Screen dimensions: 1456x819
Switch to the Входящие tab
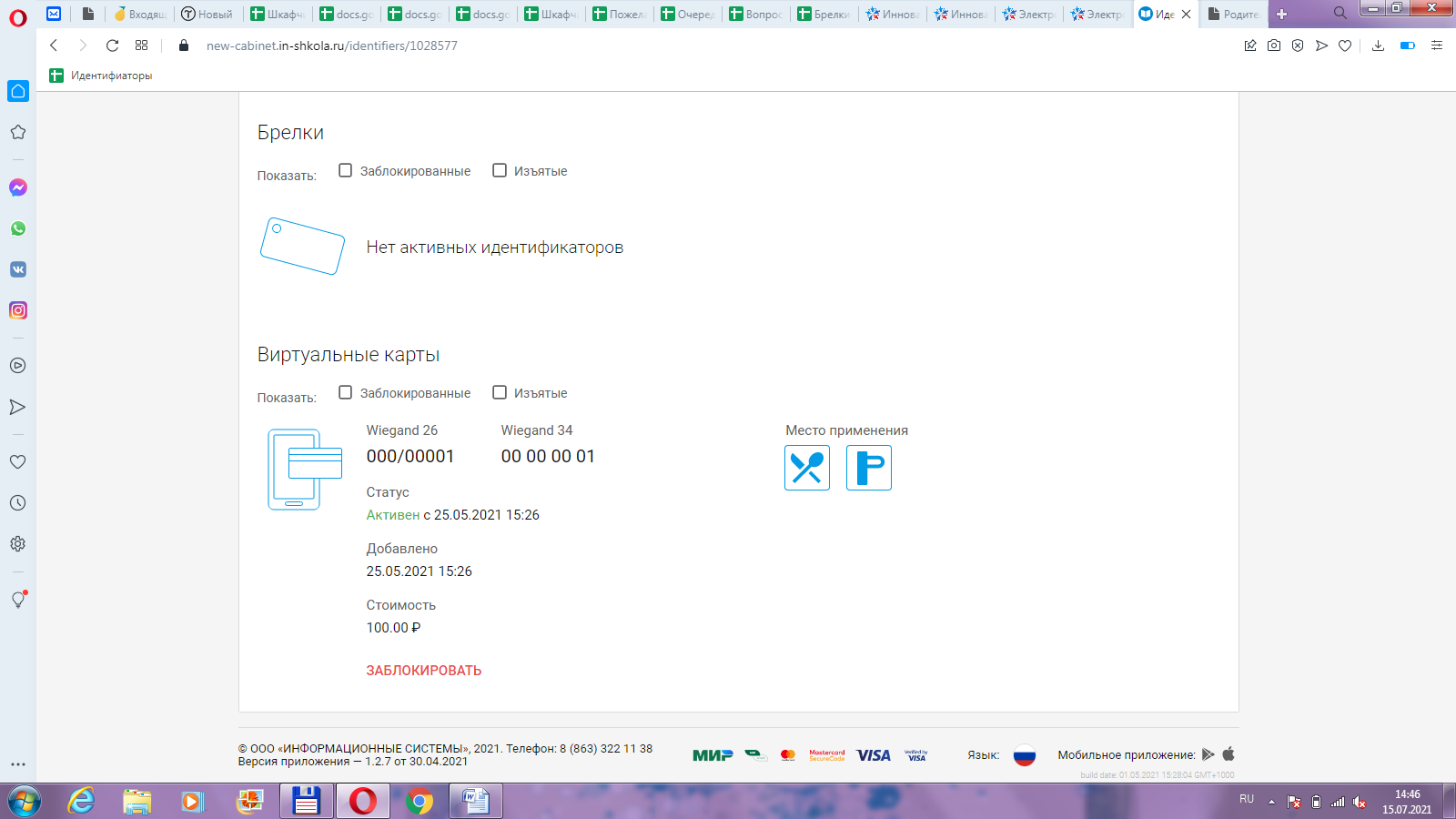coord(139,14)
